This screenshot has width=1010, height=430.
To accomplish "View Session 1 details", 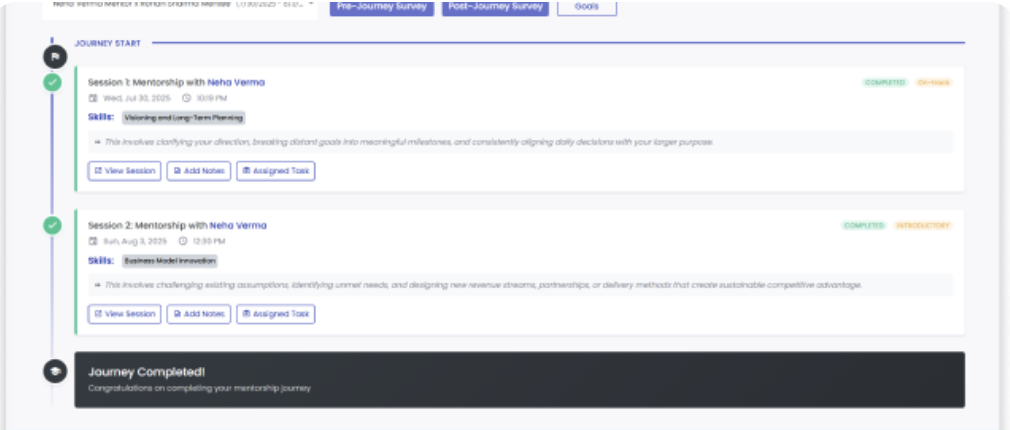I will 124,171.
